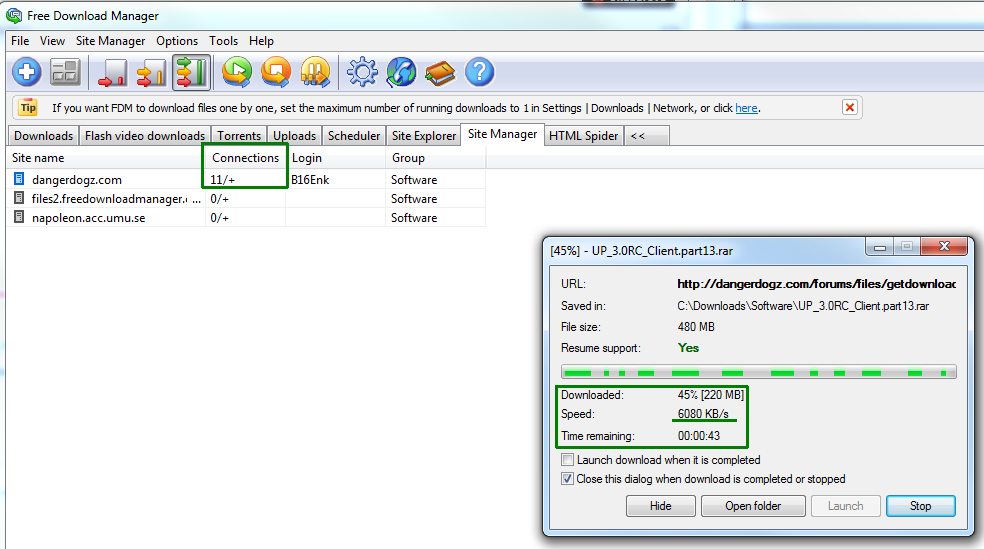Uncheck Close this dialog when download completed
Image resolution: width=984 pixels, height=549 pixels.
[567, 479]
